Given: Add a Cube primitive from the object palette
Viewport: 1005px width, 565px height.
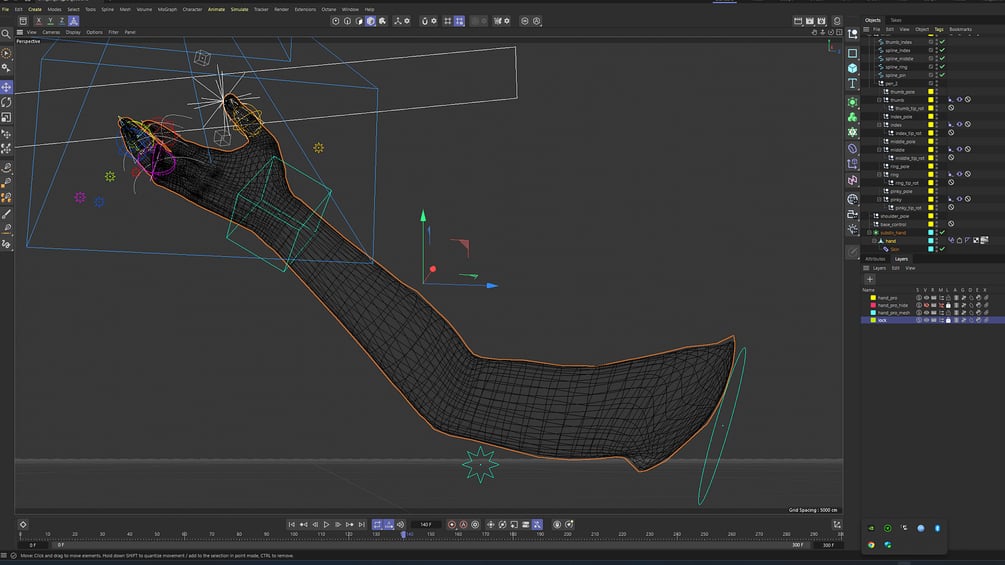Looking at the screenshot, I should (852, 68).
